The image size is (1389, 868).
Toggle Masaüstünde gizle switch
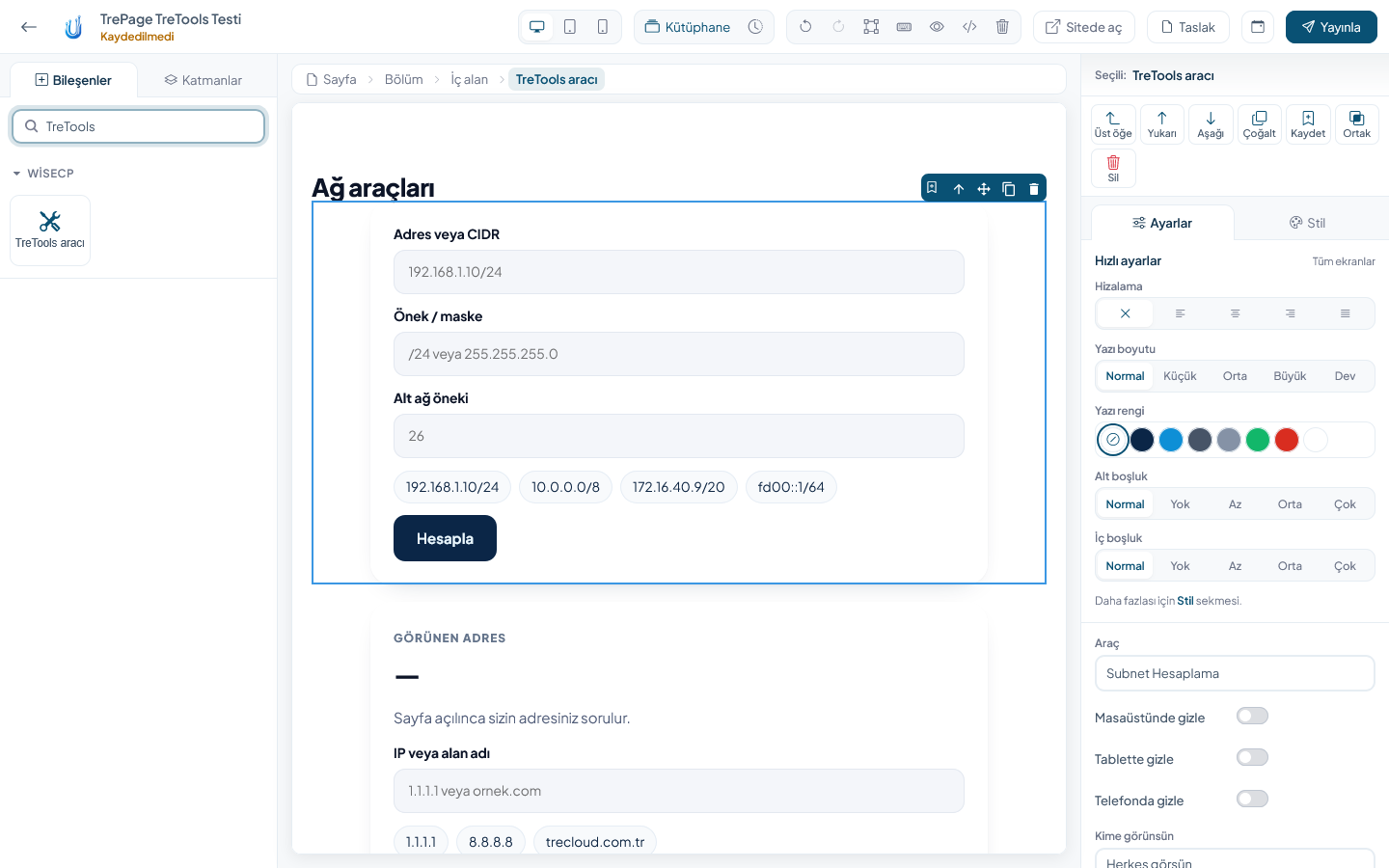[1252, 716]
